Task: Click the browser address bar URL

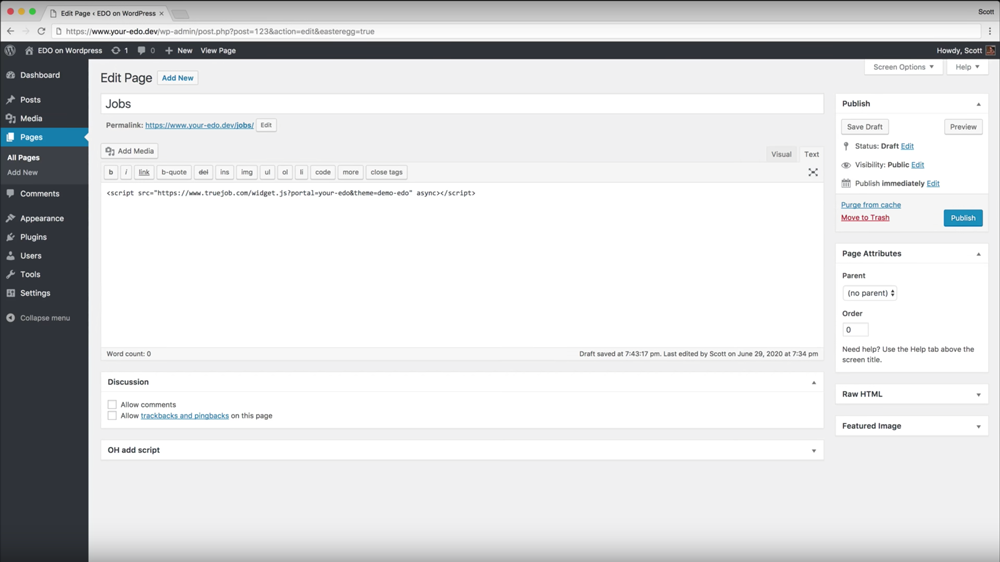Action: [x=220, y=31]
